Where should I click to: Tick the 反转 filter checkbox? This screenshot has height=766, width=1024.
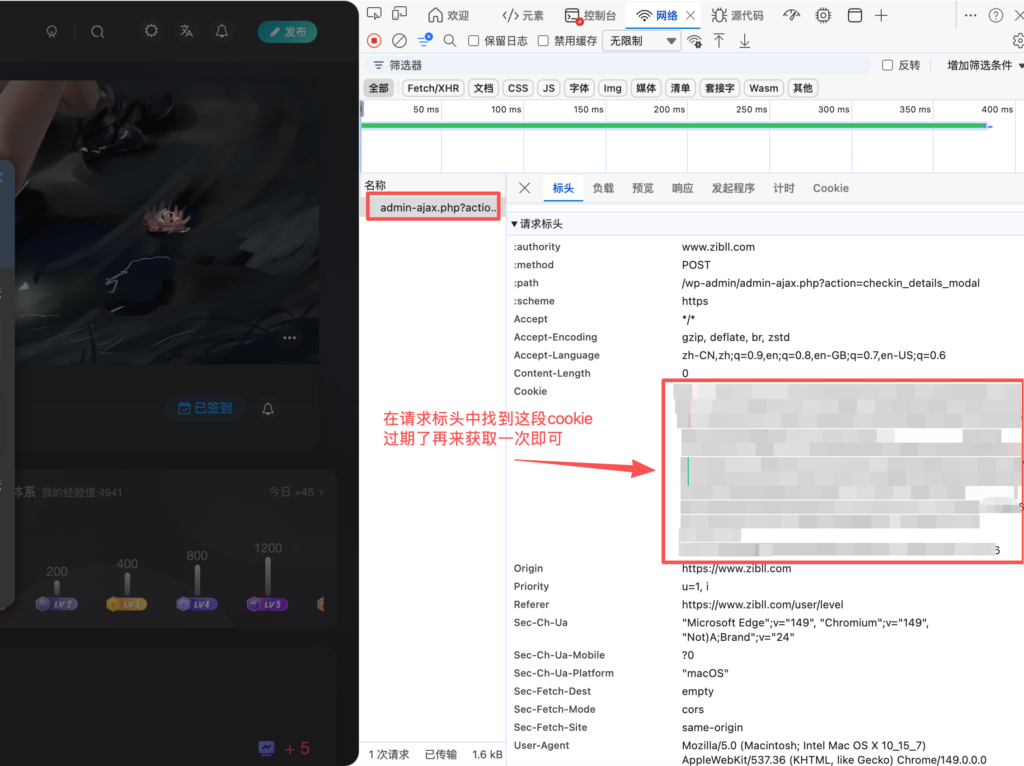pyautogui.click(x=888, y=65)
